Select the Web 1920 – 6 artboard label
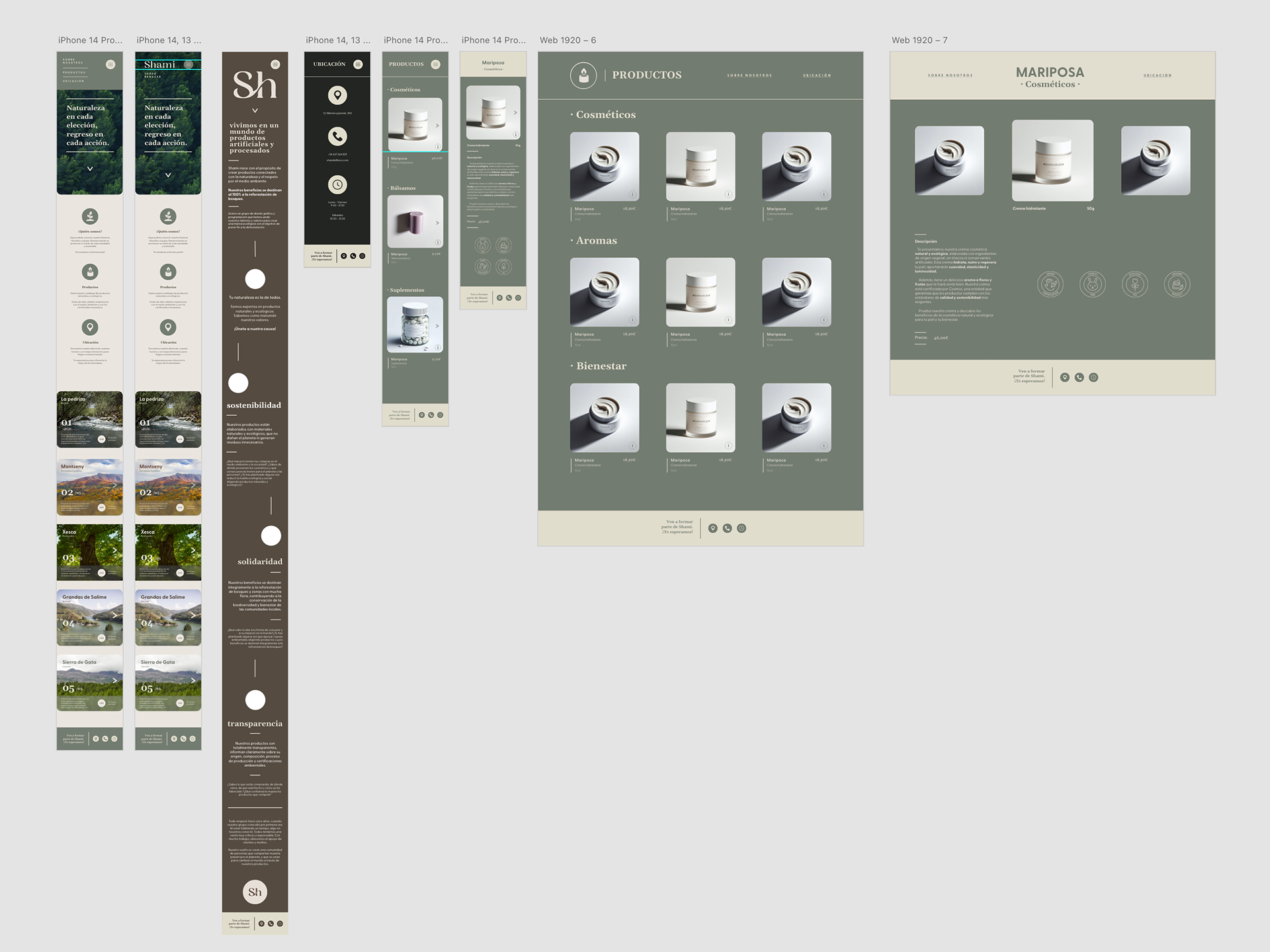 568,40
